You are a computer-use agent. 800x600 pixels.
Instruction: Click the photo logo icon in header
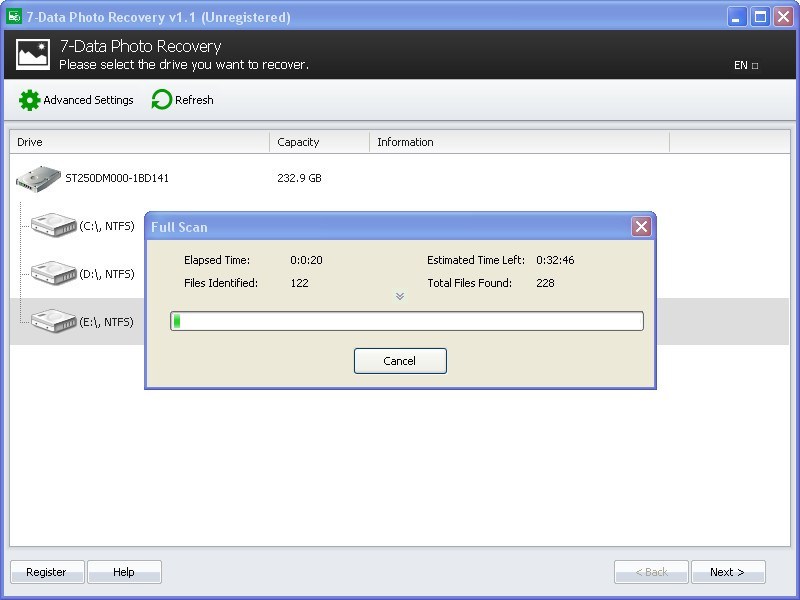(x=33, y=54)
